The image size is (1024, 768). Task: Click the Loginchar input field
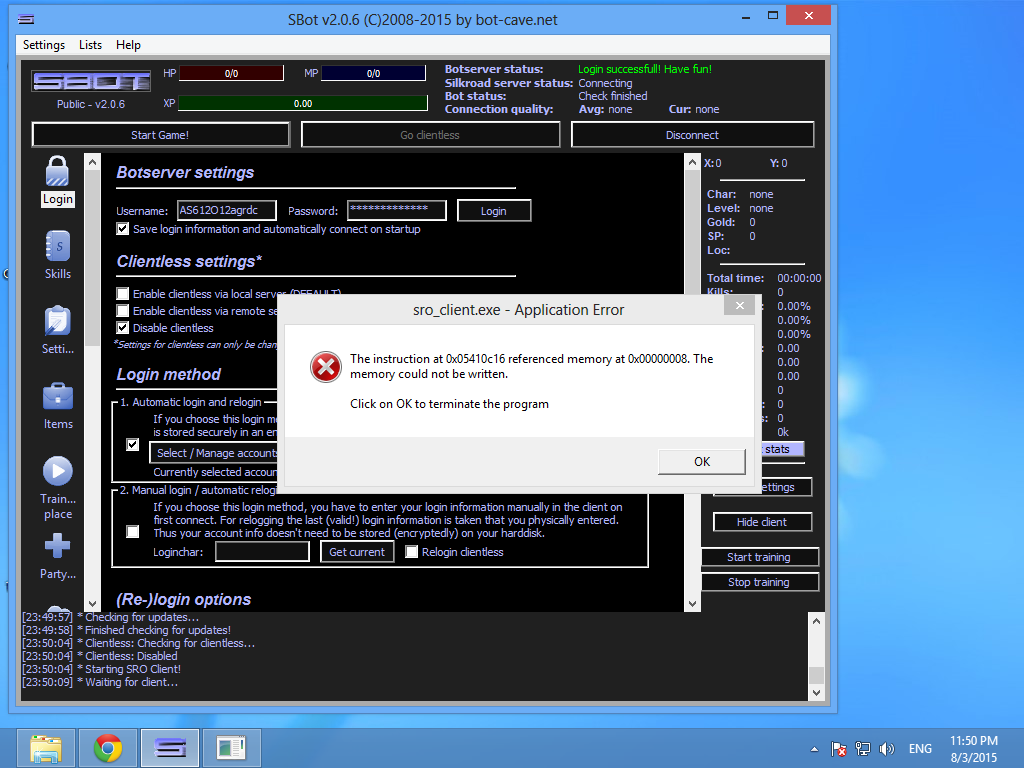(x=262, y=552)
